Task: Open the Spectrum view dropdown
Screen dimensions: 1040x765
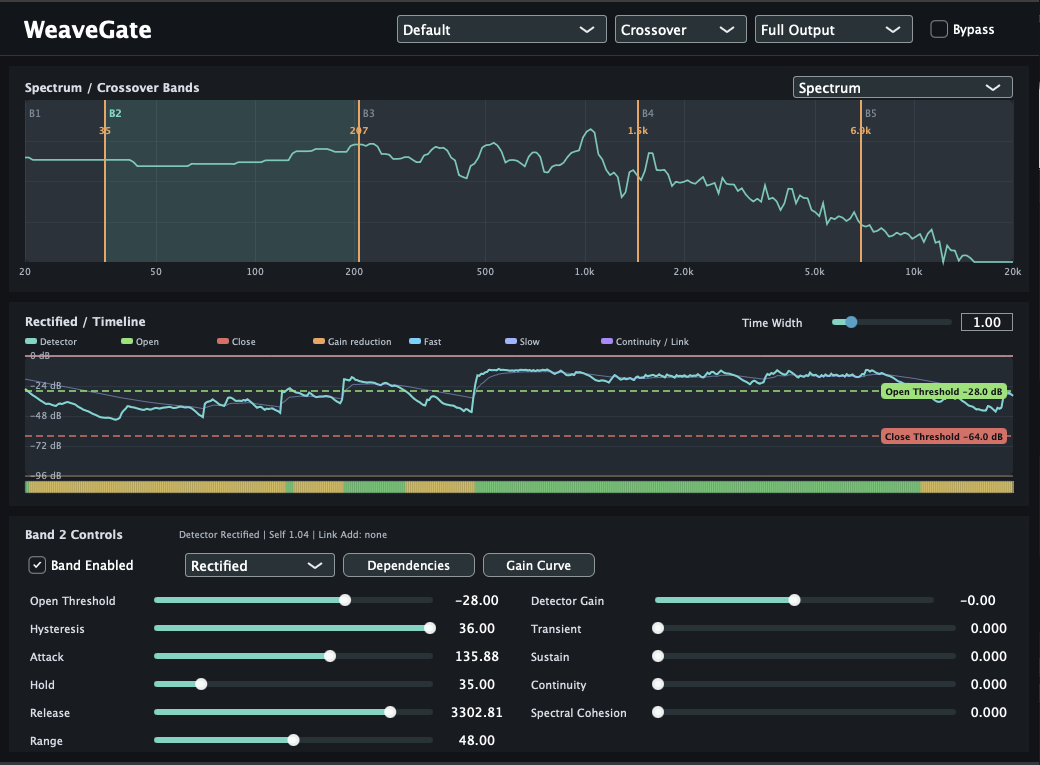Action: [902, 87]
